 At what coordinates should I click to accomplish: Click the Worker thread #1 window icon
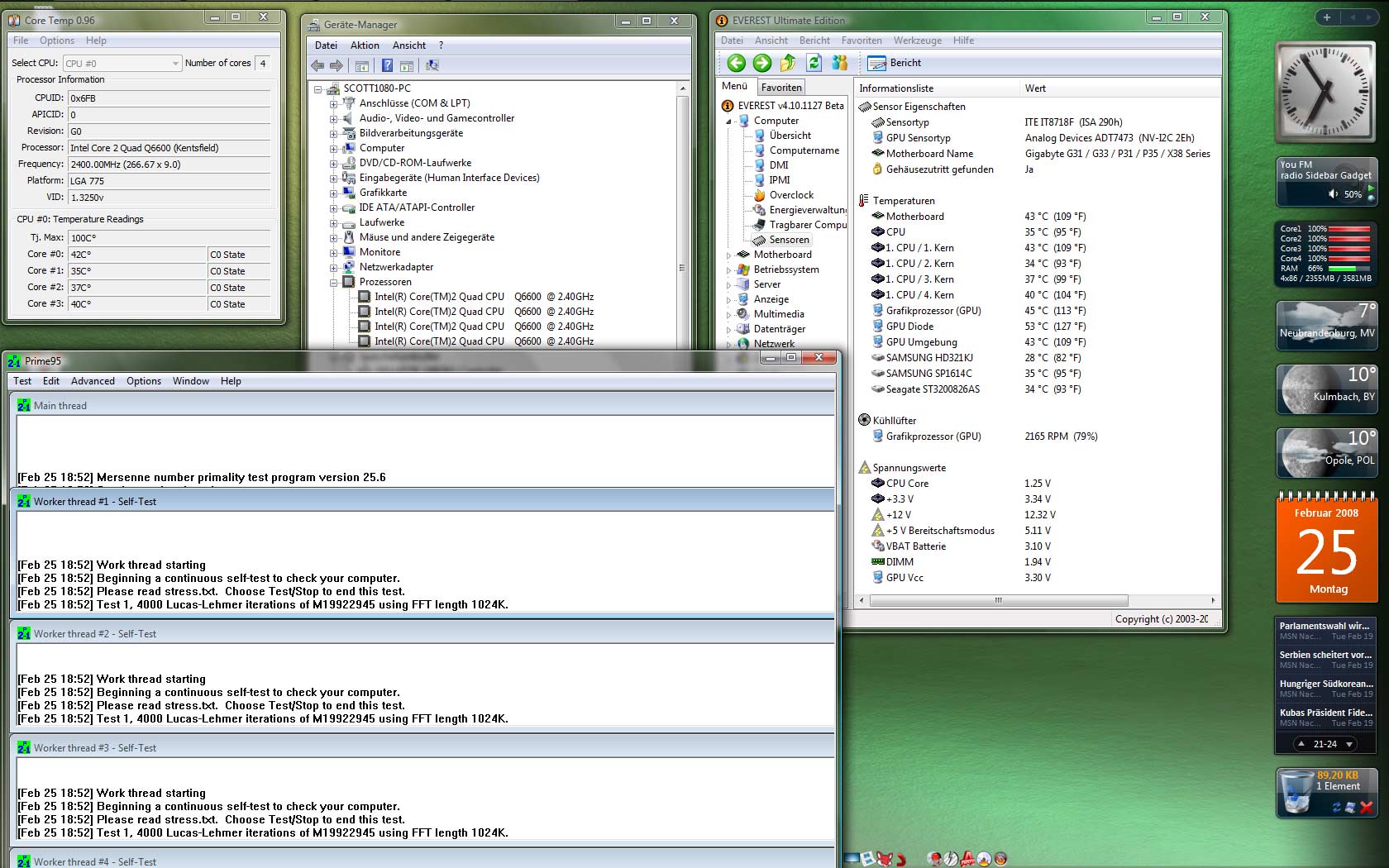(24, 502)
